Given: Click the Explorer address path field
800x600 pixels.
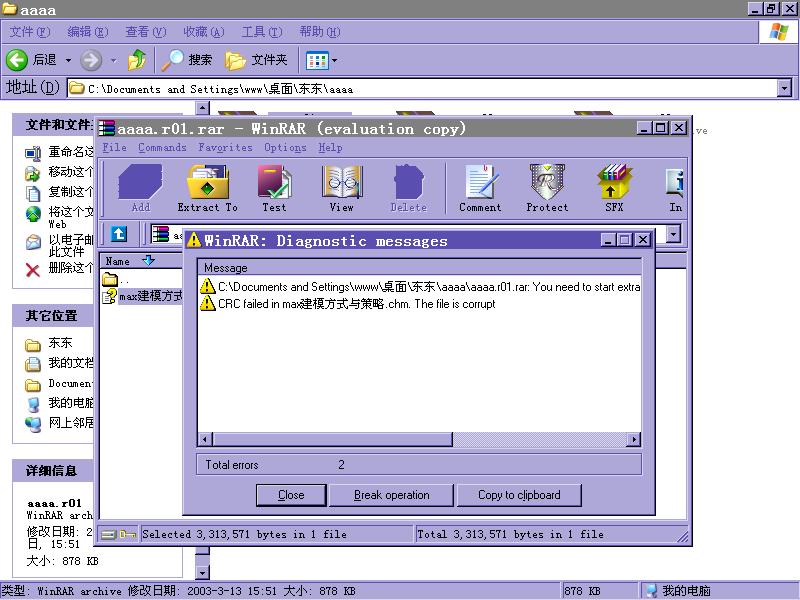Looking at the screenshot, I should point(422,89).
